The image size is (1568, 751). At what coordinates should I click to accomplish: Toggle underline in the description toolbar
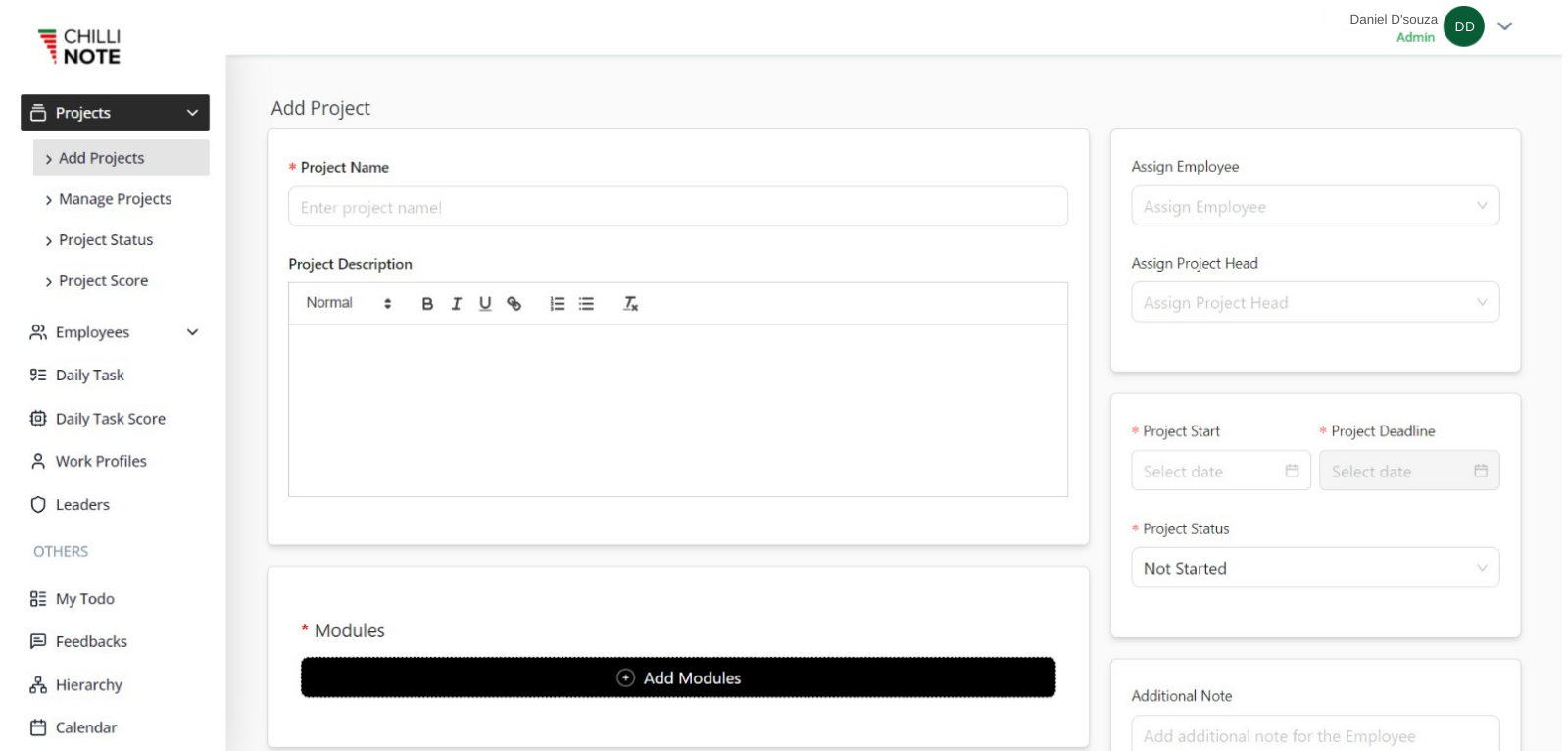coord(485,304)
